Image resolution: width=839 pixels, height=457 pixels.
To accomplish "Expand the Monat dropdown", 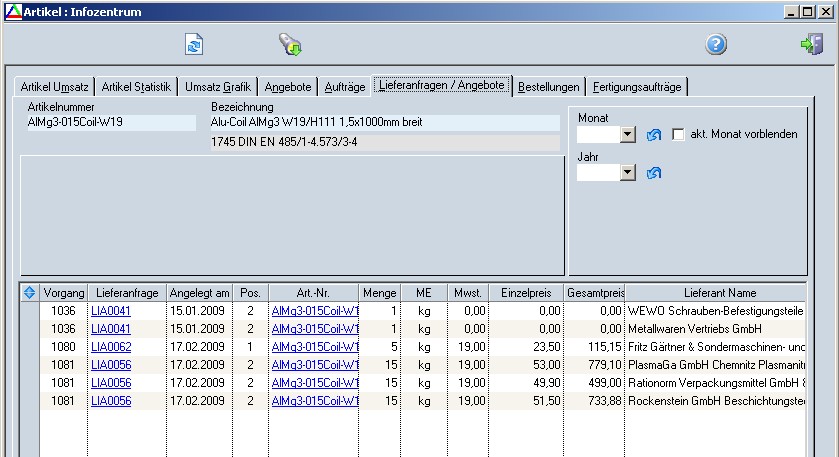I will [x=628, y=134].
